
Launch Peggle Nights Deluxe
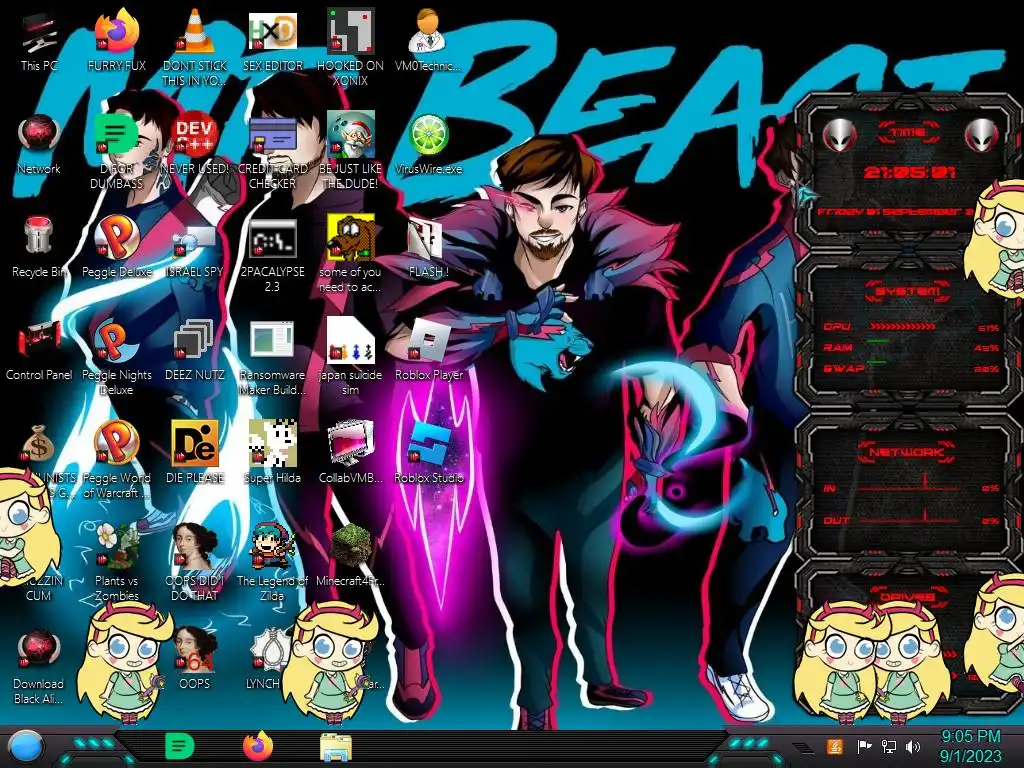pos(117,340)
